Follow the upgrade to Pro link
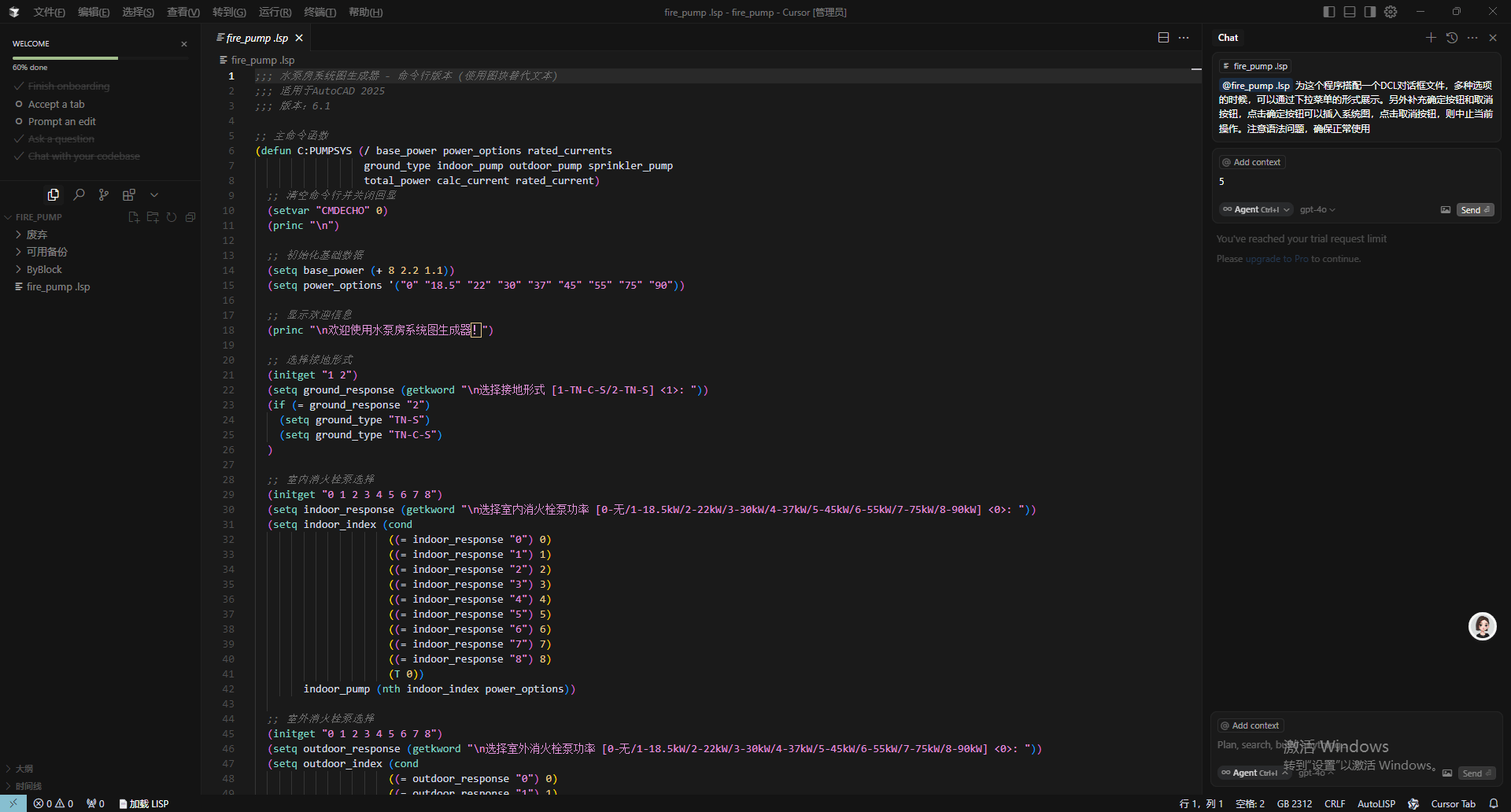Screen dimensions: 1511x812 (x=1276, y=259)
